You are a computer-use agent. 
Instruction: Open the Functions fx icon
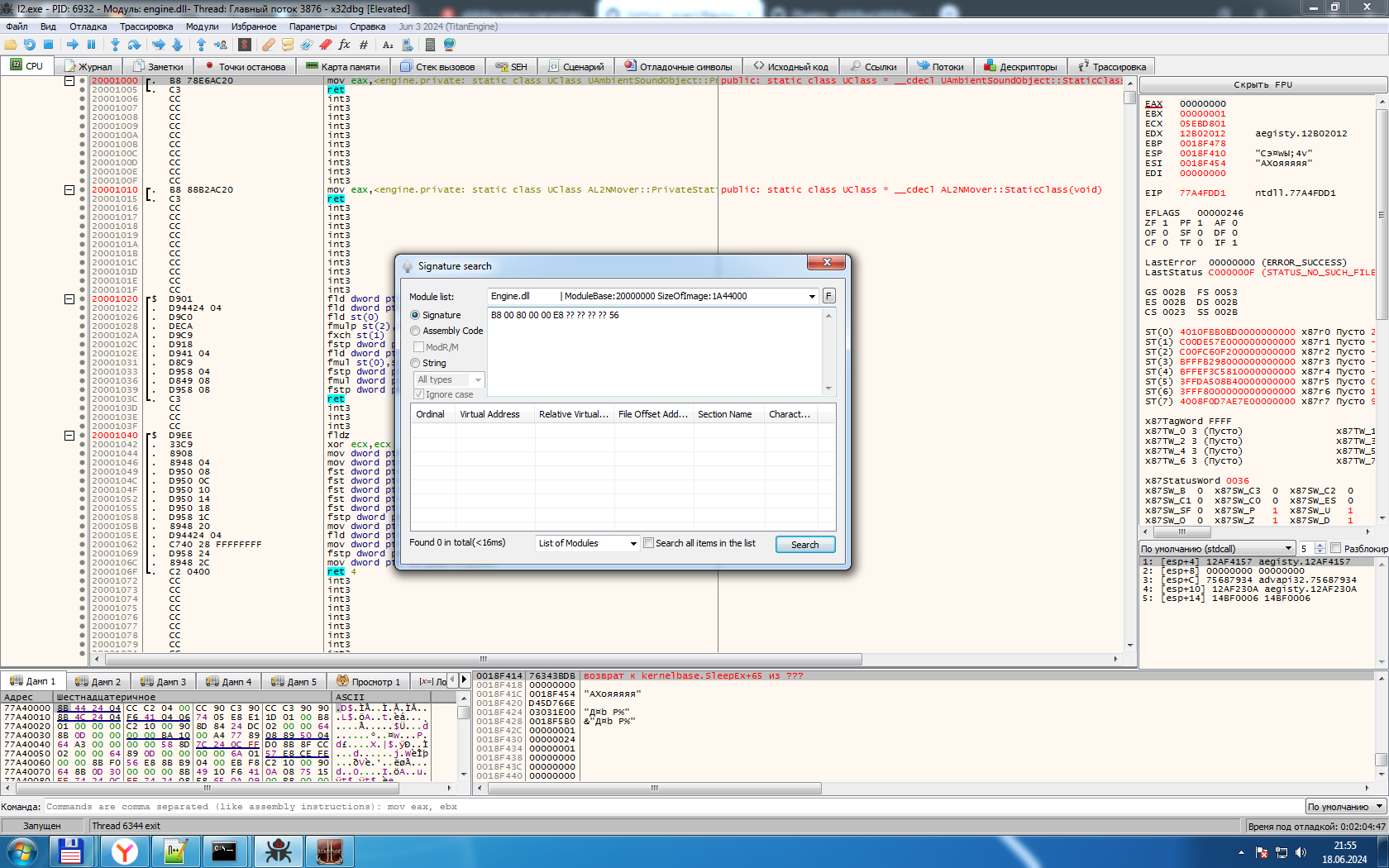coord(345,45)
